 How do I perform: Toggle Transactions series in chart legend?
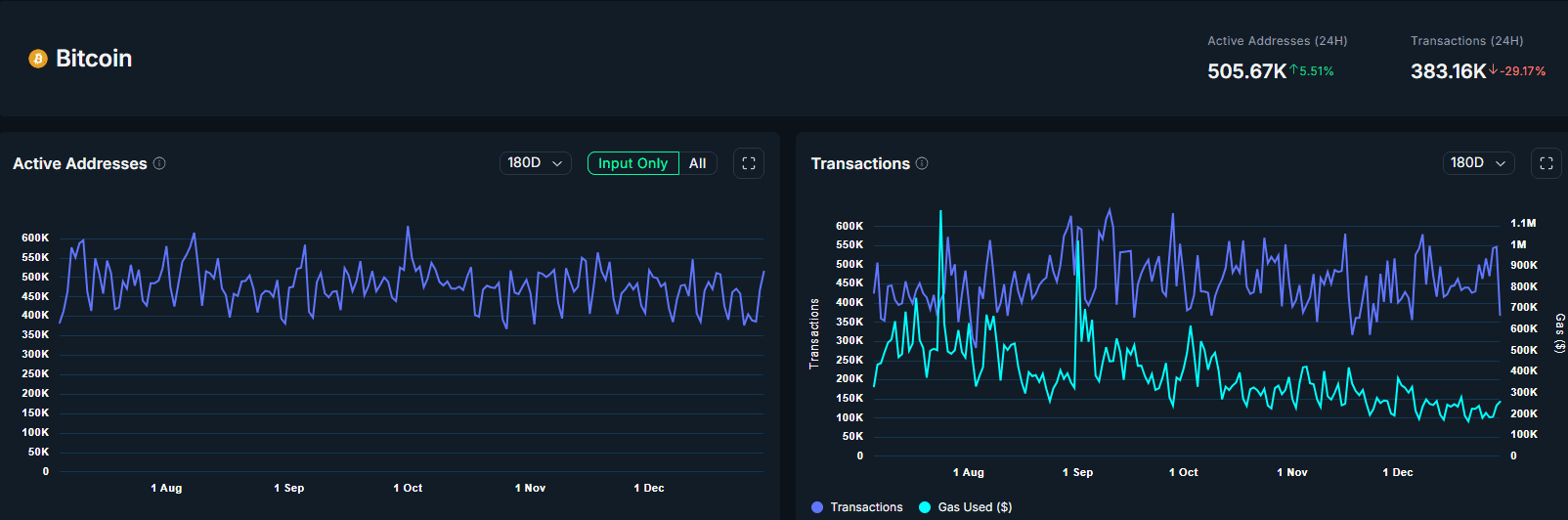pyautogui.click(x=866, y=507)
